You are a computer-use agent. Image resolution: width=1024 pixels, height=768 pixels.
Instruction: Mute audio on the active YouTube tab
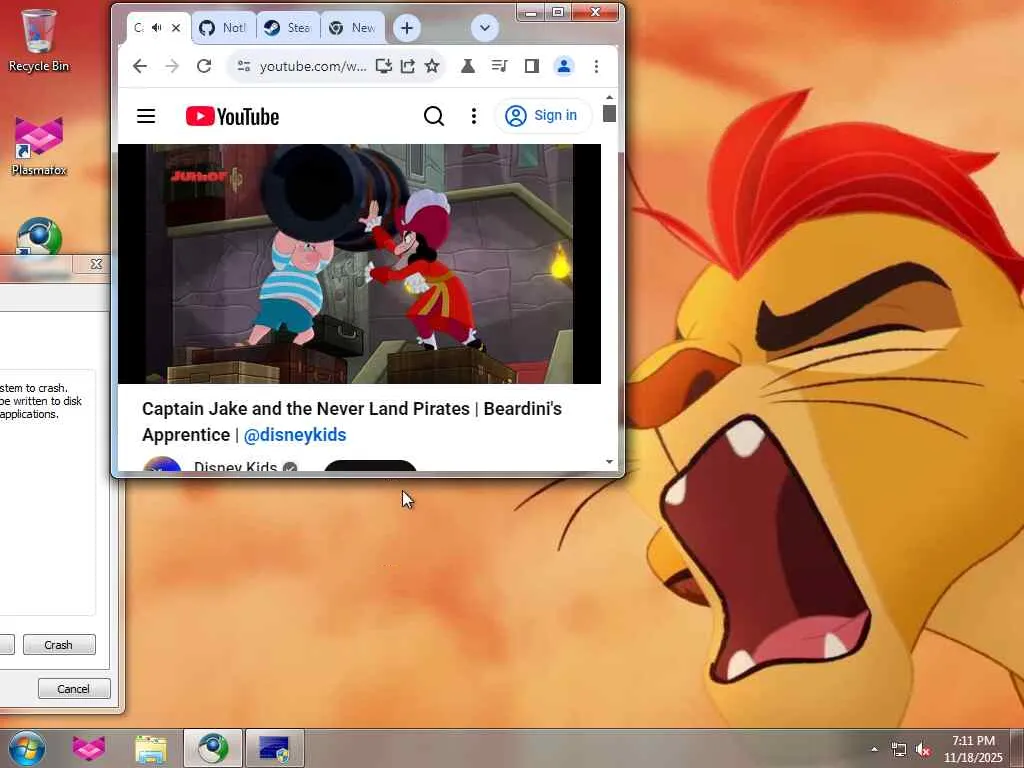157,27
